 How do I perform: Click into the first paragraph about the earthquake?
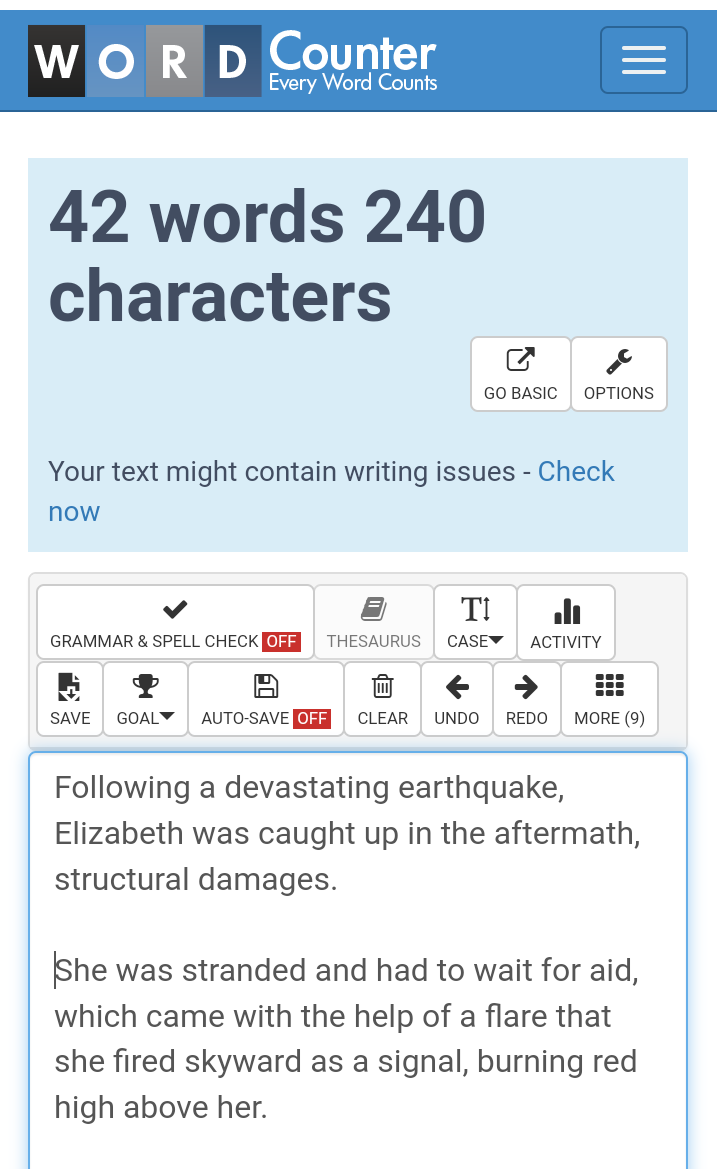pyautogui.click(x=347, y=834)
